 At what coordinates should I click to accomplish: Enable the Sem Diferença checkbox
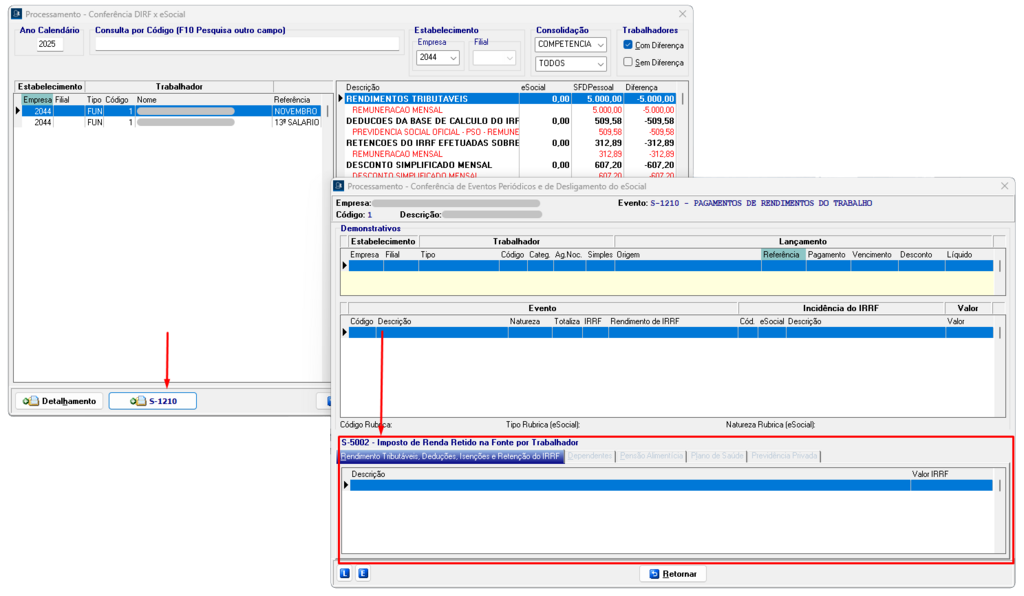tap(628, 62)
